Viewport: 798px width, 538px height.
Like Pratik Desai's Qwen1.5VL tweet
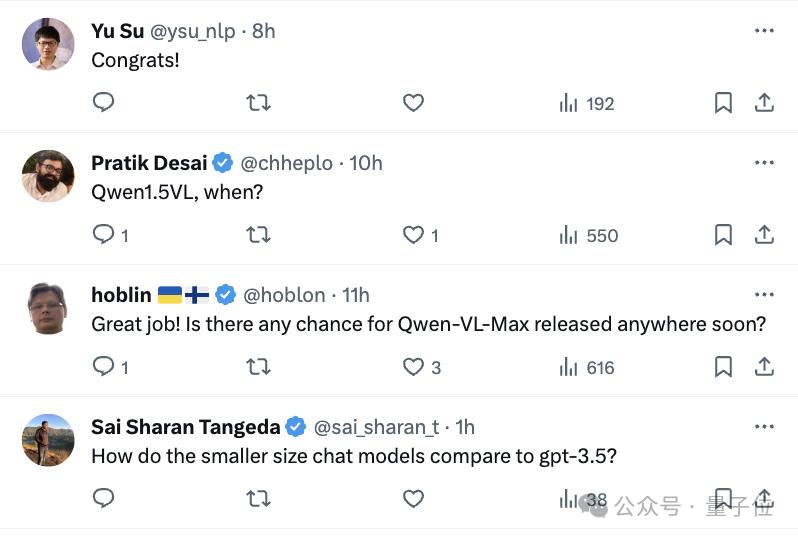tap(414, 235)
